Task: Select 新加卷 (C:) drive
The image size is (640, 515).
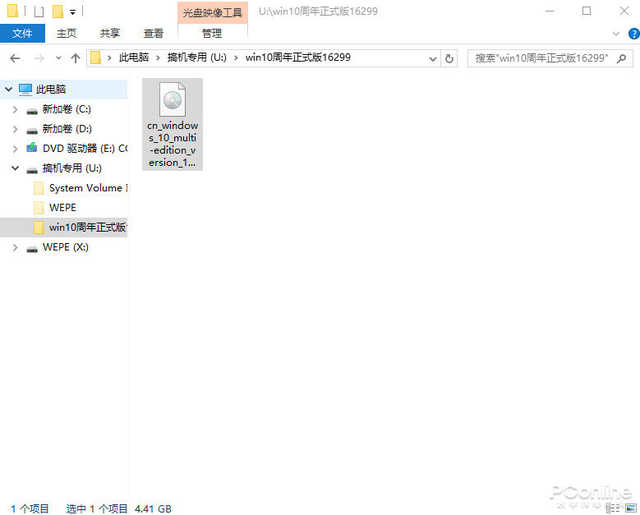Action: [67, 109]
